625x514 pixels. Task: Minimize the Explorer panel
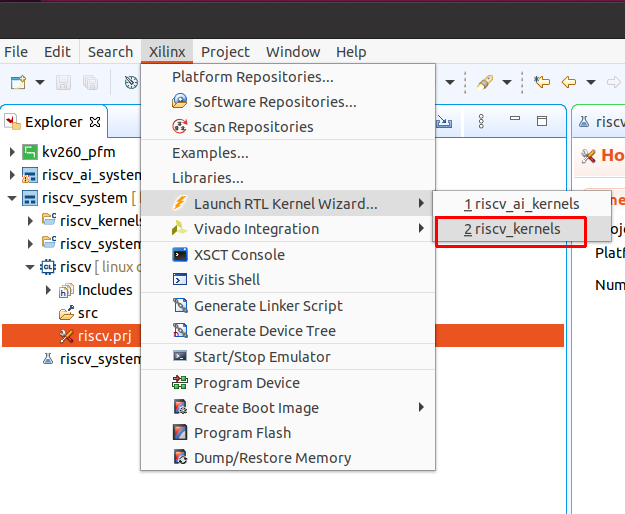click(x=515, y=118)
